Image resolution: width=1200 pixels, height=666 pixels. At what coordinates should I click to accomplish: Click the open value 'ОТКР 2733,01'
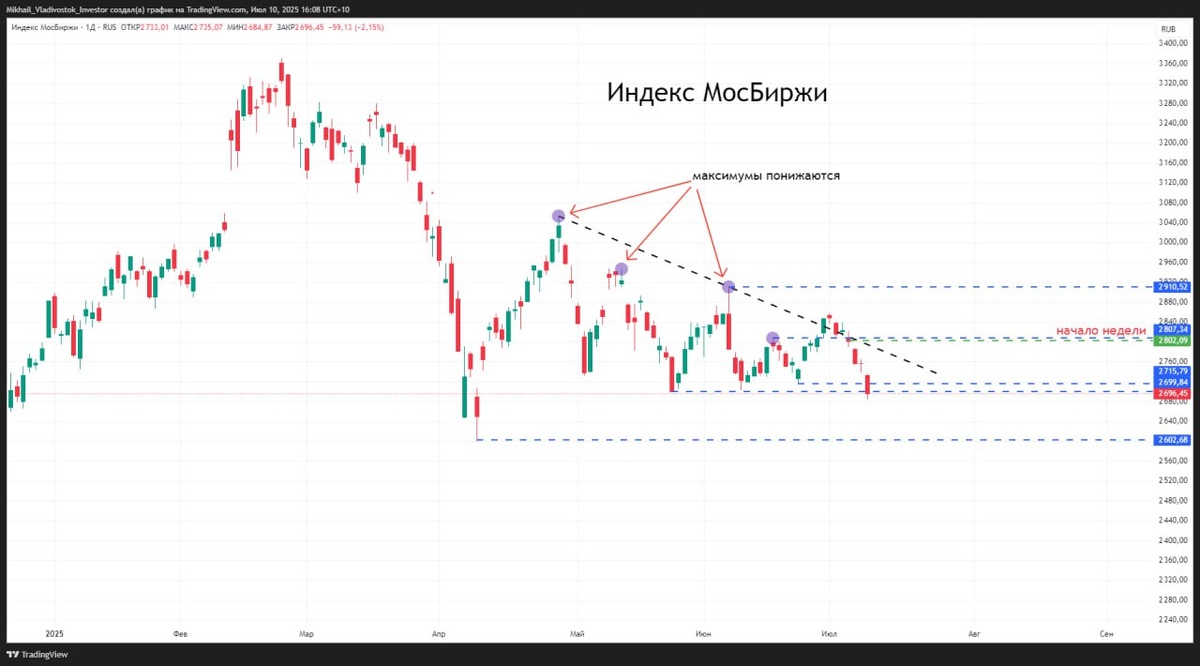pyautogui.click(x=145, y=27)
